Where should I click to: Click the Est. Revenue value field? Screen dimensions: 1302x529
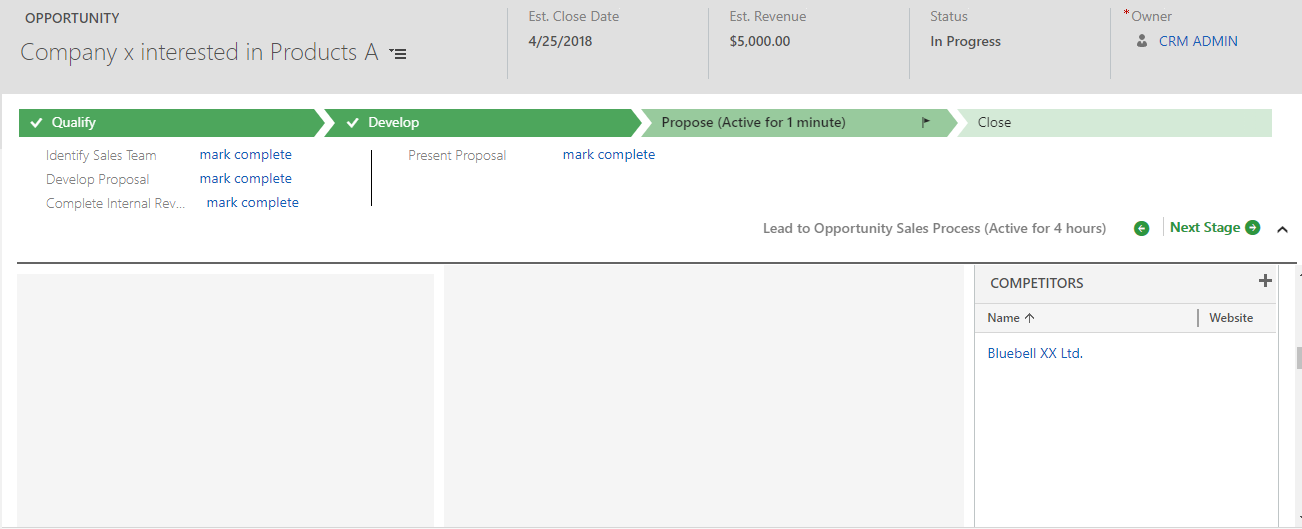(x=760, y=42)
